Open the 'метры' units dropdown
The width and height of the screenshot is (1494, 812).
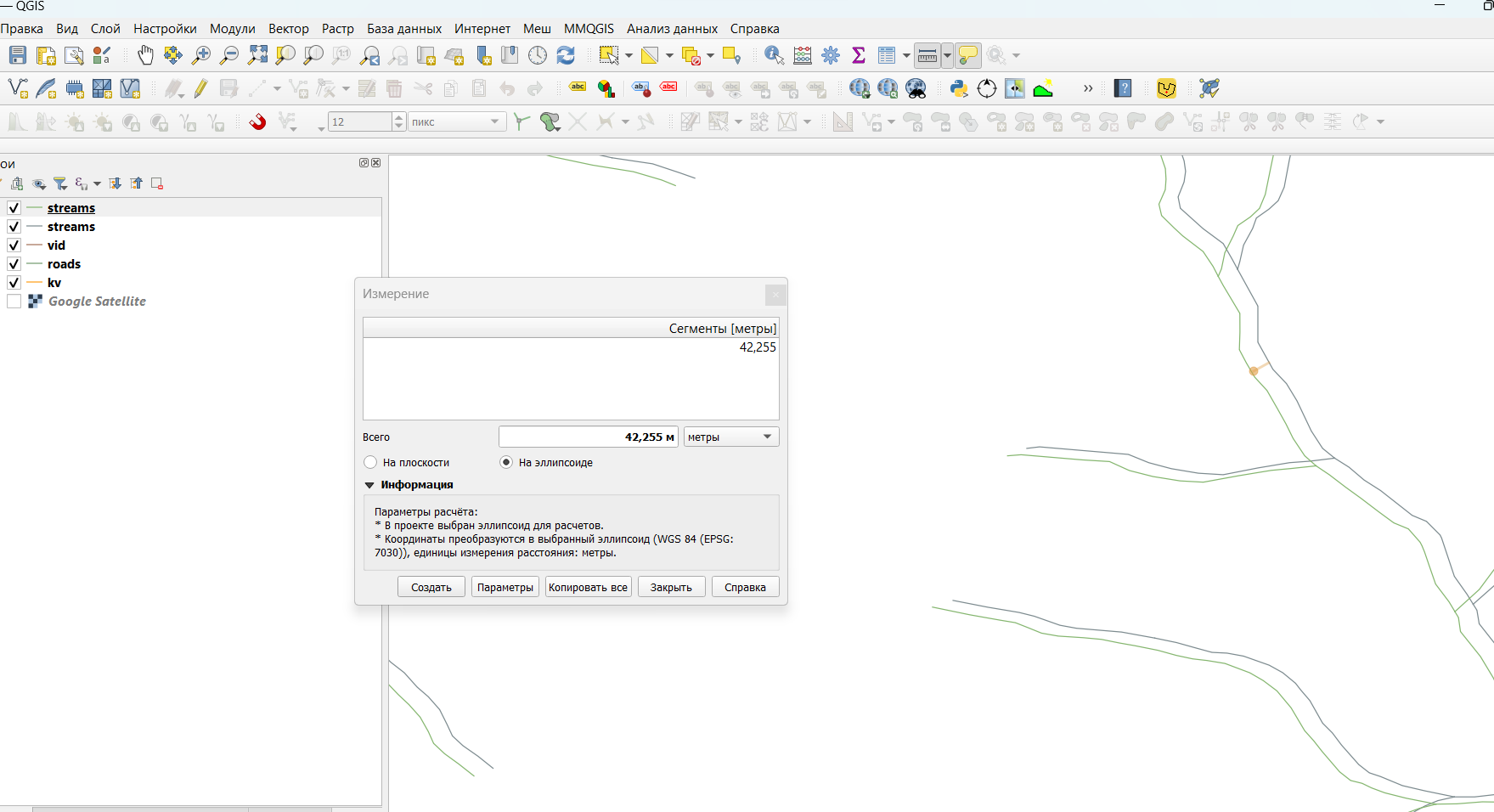(x=731, y=437)
